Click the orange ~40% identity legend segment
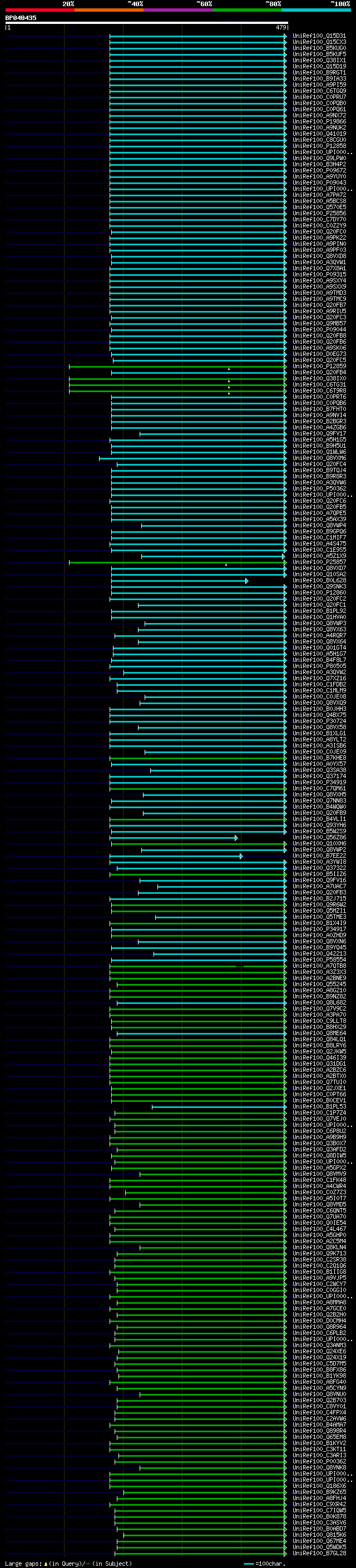356x1568 pixels. (109, 11)
